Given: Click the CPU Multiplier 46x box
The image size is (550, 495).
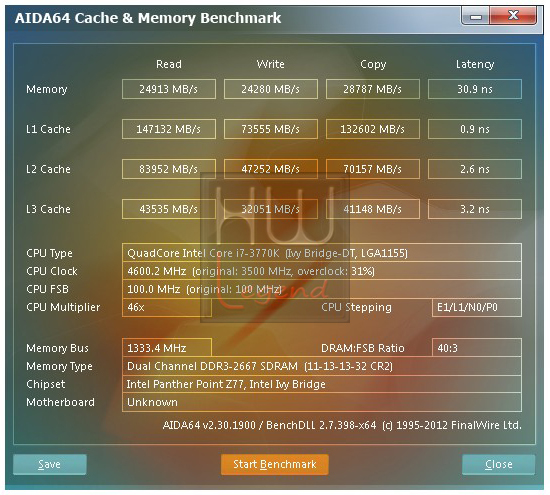Looking at the screenshot, I should [167, 307].
